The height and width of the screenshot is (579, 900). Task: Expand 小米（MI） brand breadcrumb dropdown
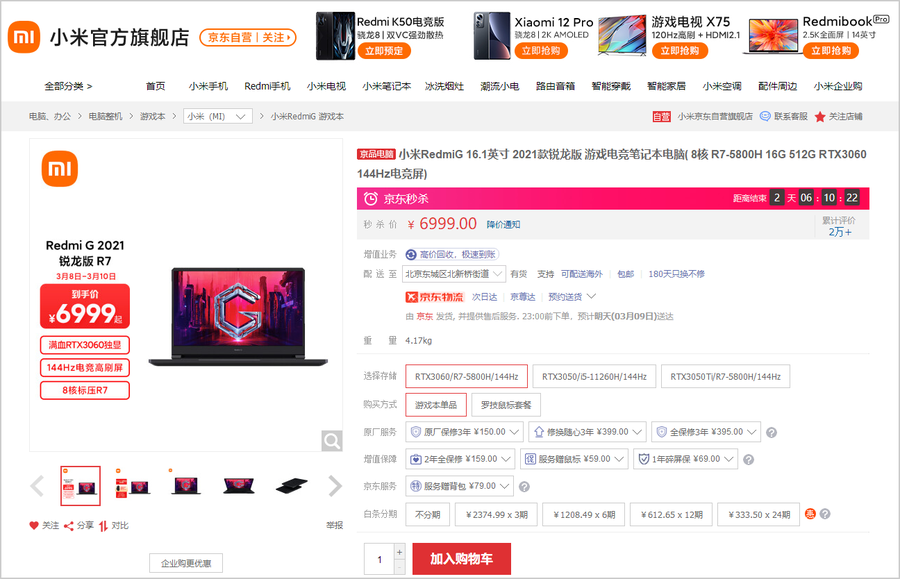coord(217,117)
